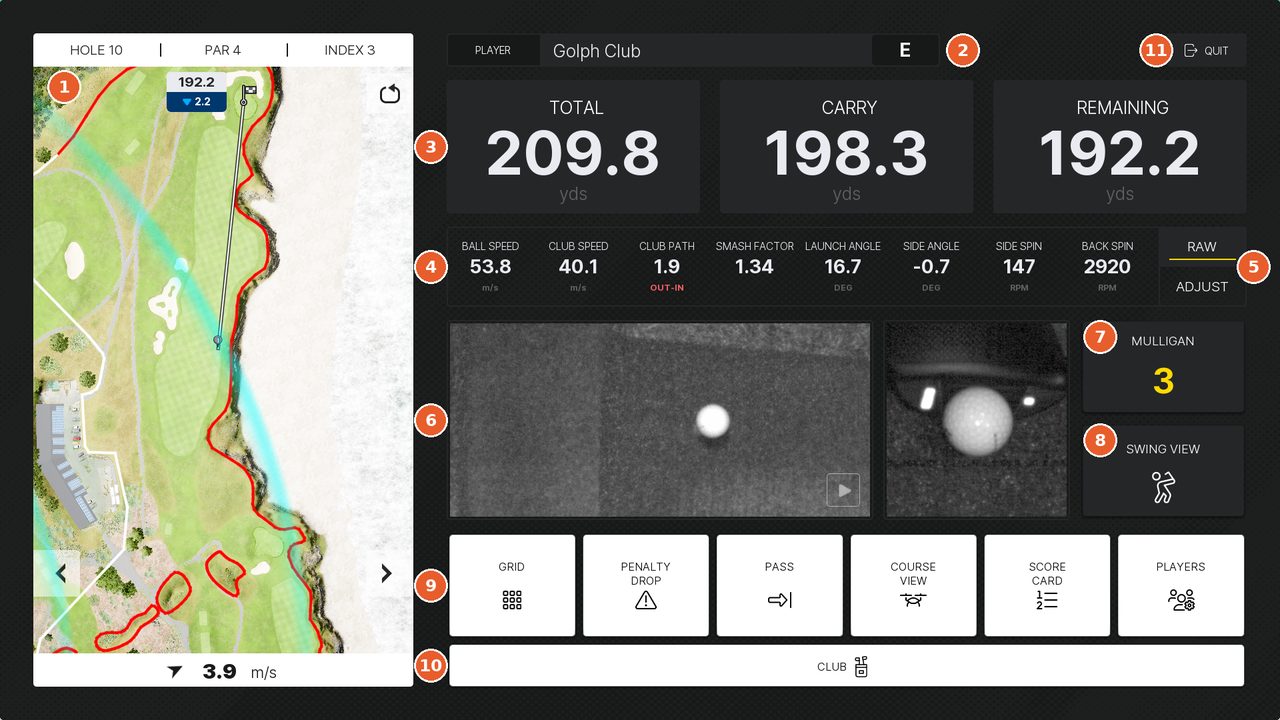
Task: Switch to ADJUST data tab
Action: (x=1202, y=286)
